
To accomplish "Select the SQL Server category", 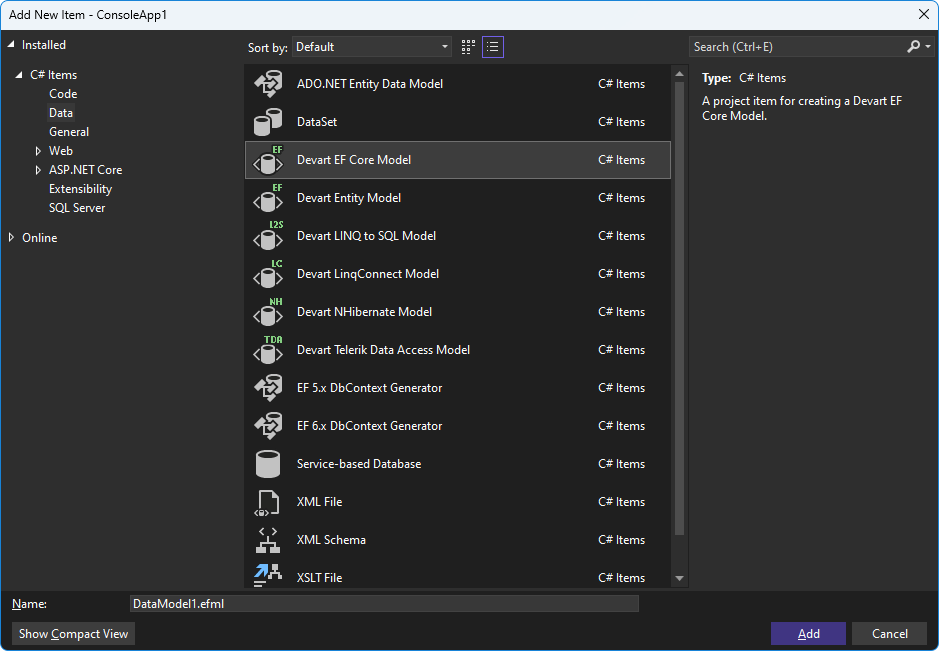I will 77,208.
